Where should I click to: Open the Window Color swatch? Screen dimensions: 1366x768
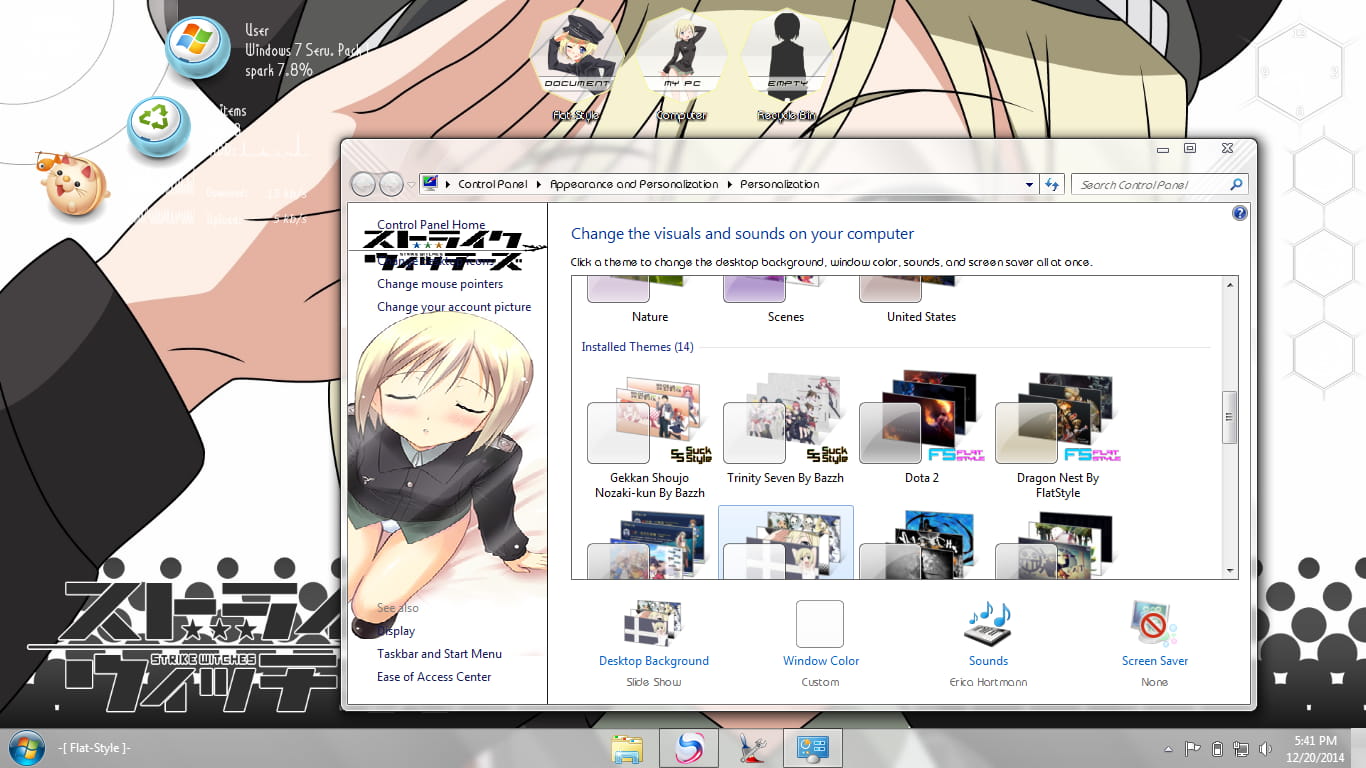[820, 624]
